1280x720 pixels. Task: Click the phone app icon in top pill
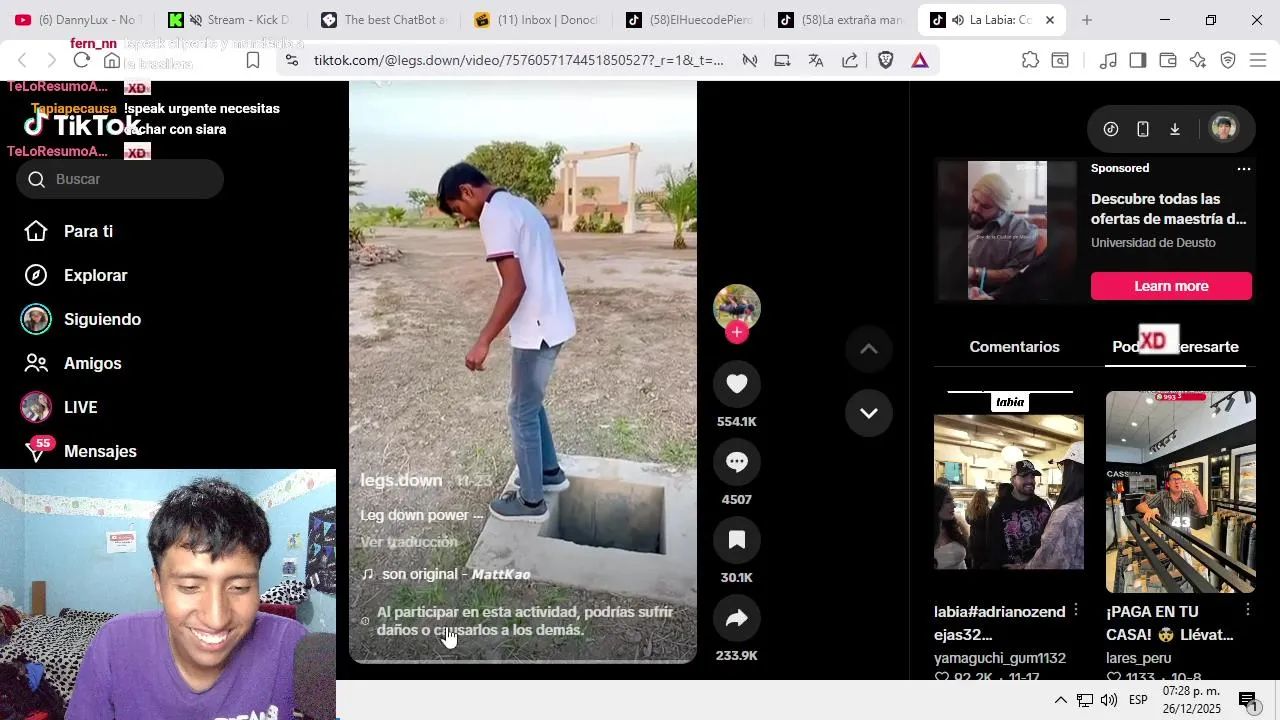click(1143, 129)
